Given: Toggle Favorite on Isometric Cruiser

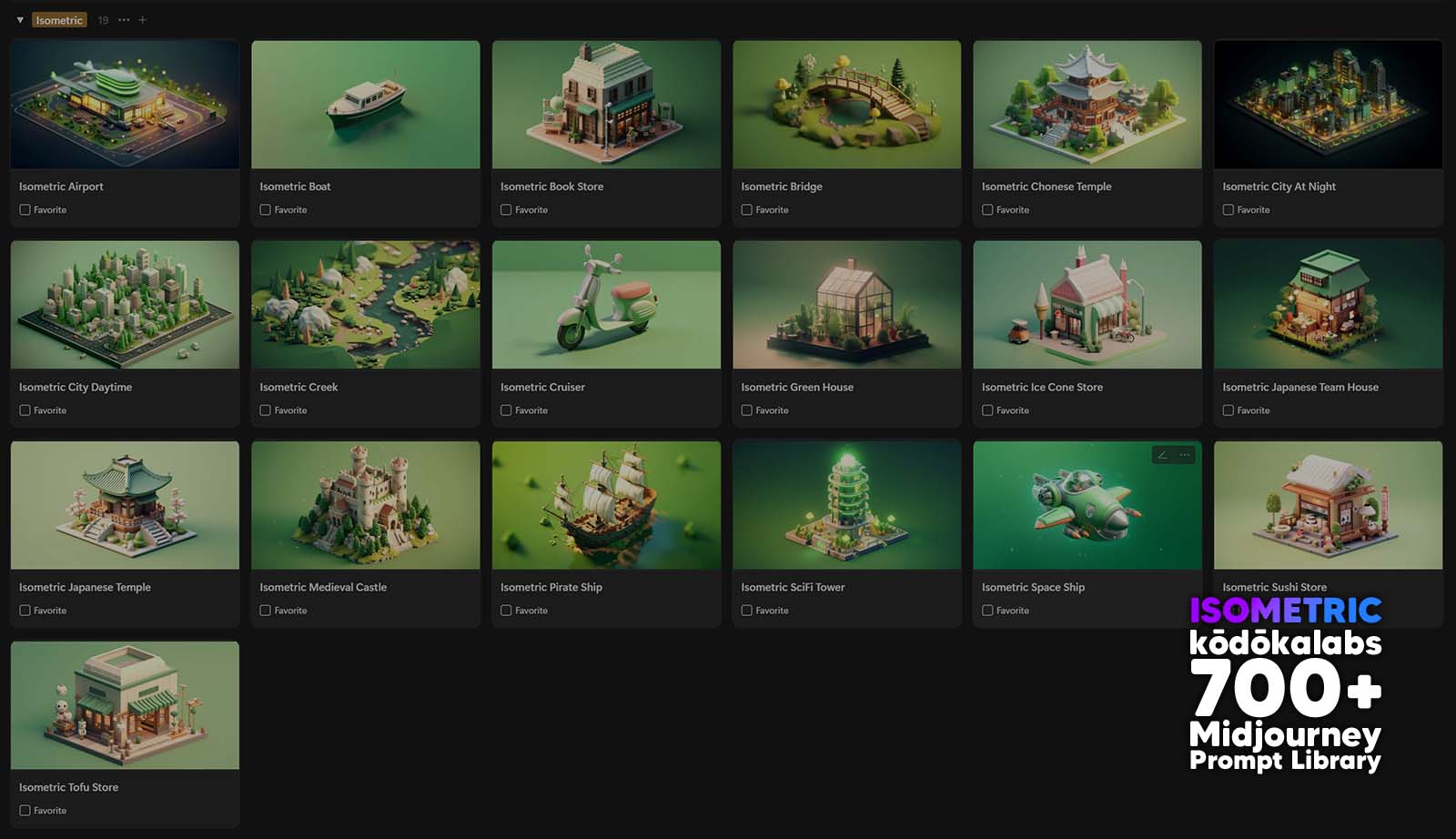Looking at the screenshot, I should [507, 410].
